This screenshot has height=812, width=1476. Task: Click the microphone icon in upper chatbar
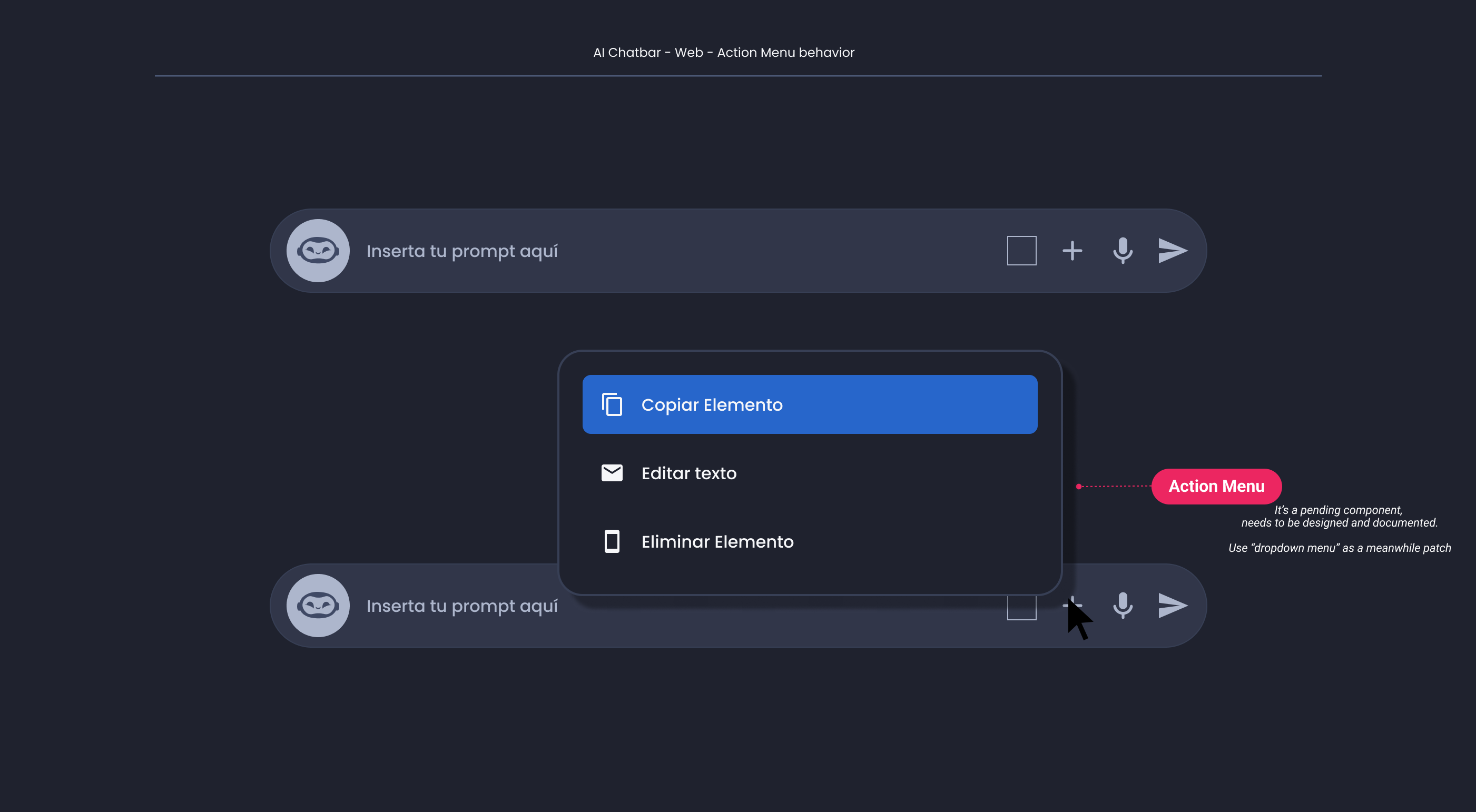click(x=1123, y=250)
